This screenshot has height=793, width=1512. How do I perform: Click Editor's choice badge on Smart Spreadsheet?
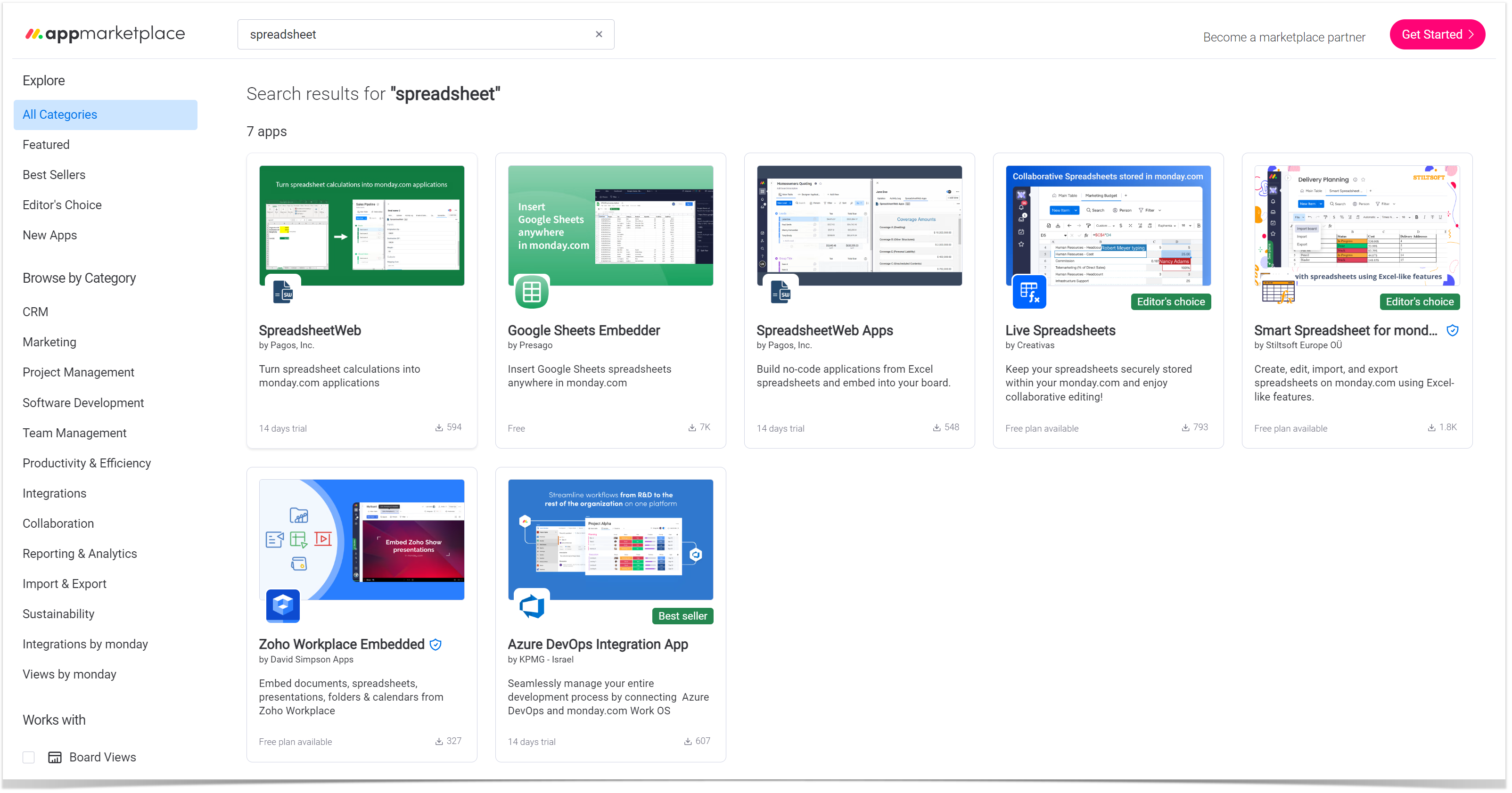coord(1420,302)
